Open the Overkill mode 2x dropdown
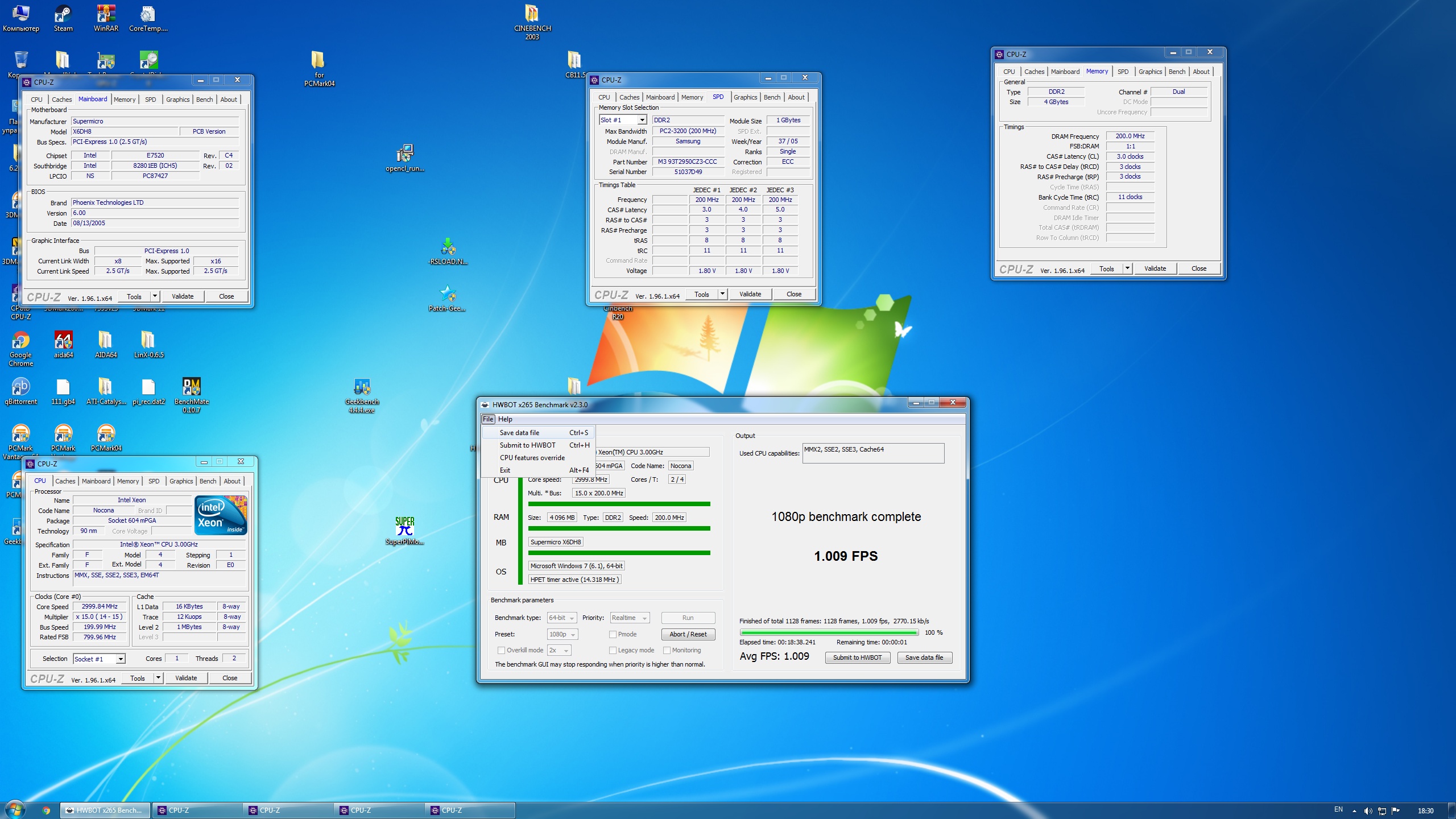 (x=559, y=650)
